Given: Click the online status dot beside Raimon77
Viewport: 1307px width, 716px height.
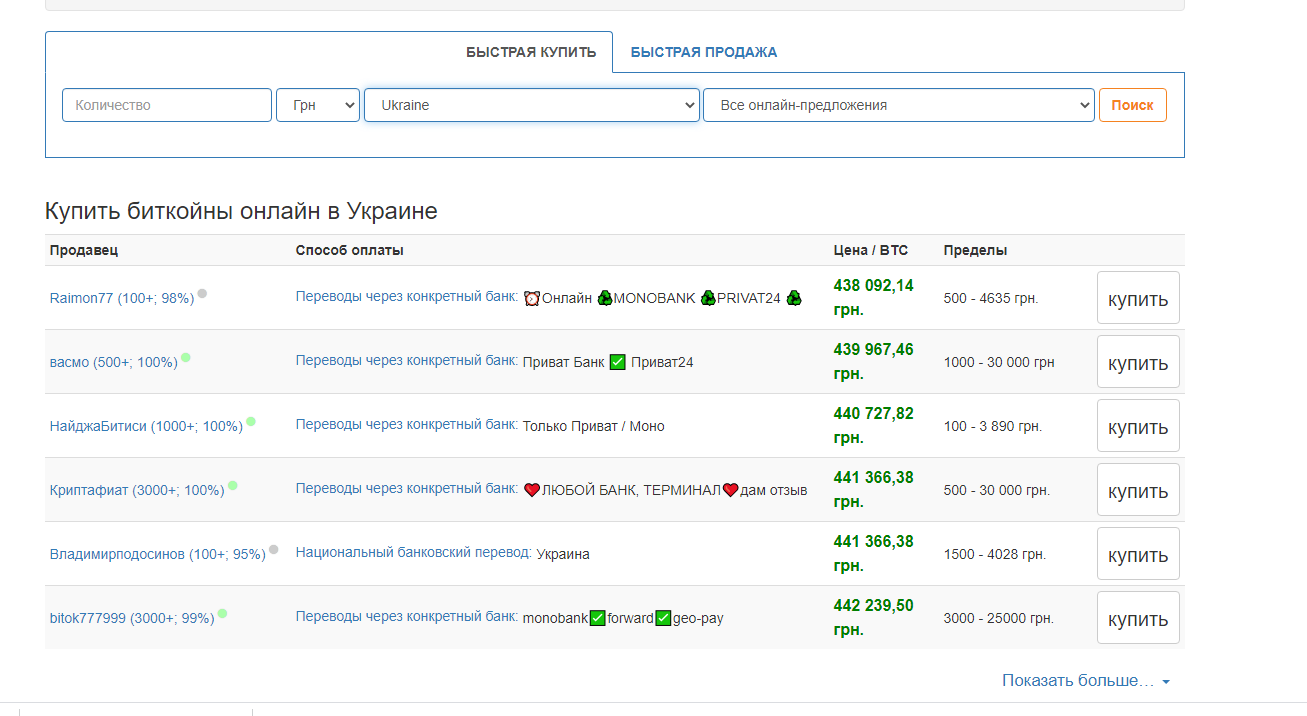Looking at the screenshot, I should [202, 294].
